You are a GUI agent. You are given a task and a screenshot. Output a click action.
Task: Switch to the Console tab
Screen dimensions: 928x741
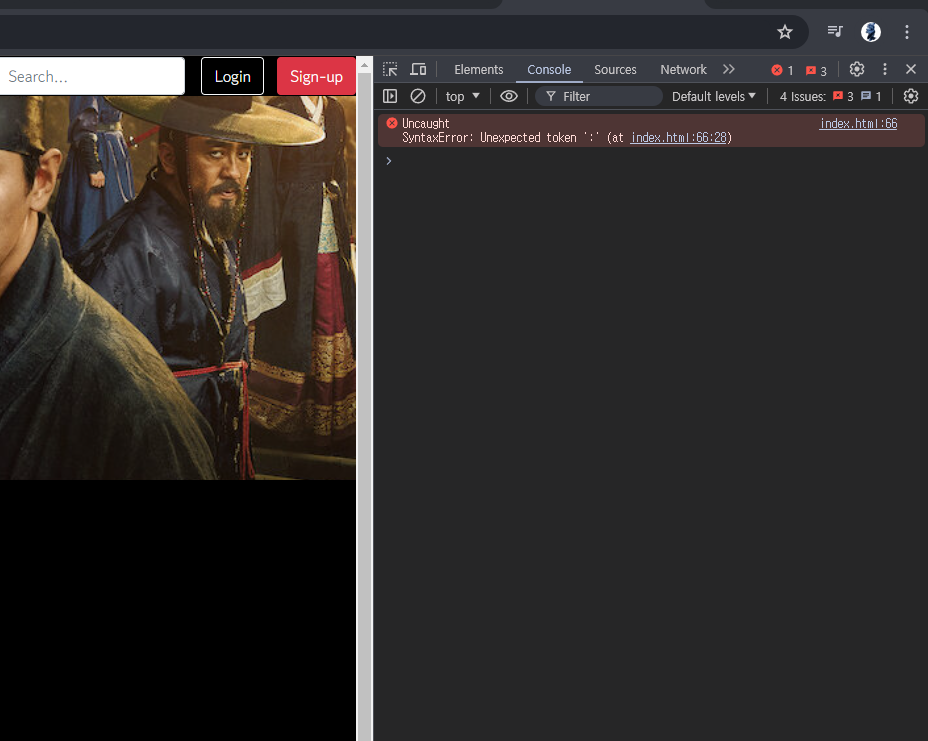click(549, 70)
